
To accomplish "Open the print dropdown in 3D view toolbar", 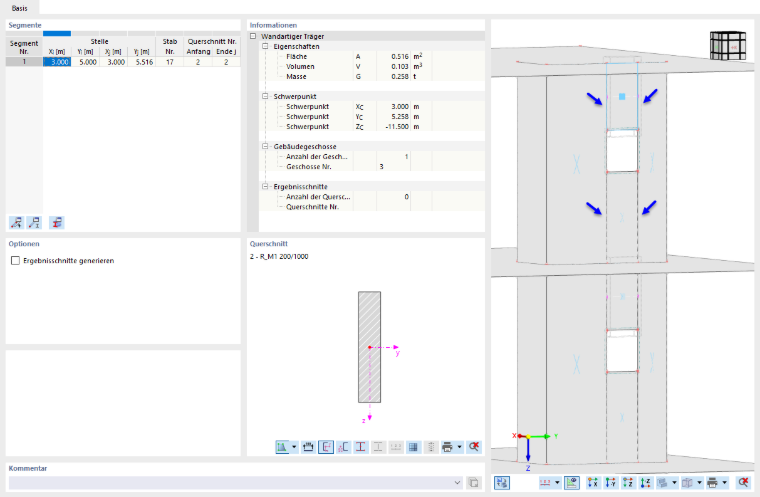I will (x=725, y=482).
